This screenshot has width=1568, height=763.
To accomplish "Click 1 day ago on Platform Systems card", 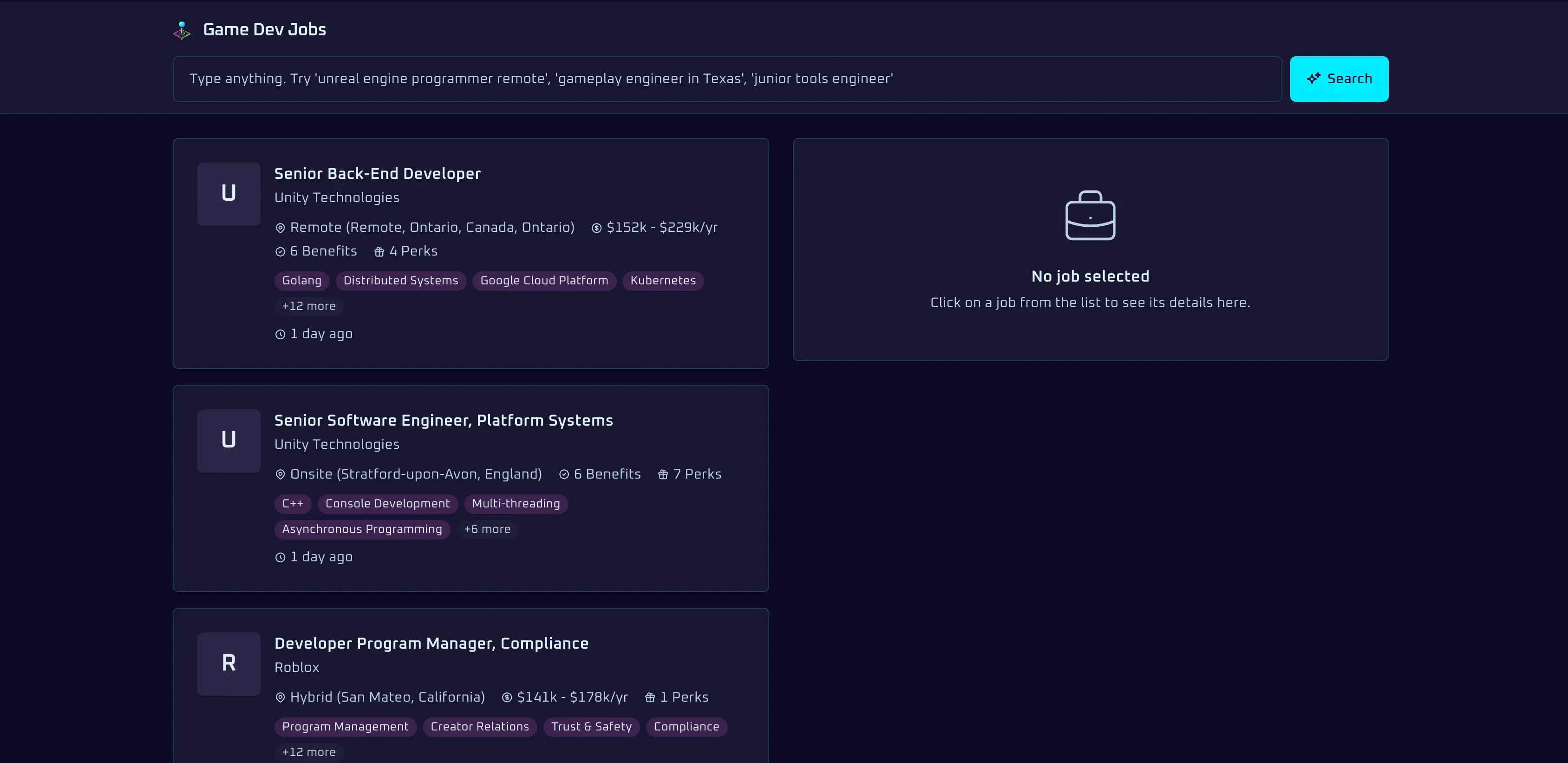I will [321, 557].
